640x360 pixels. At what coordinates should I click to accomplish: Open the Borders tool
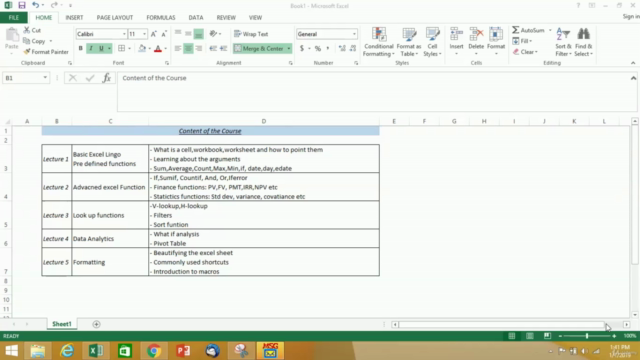(x=122, y=48)
